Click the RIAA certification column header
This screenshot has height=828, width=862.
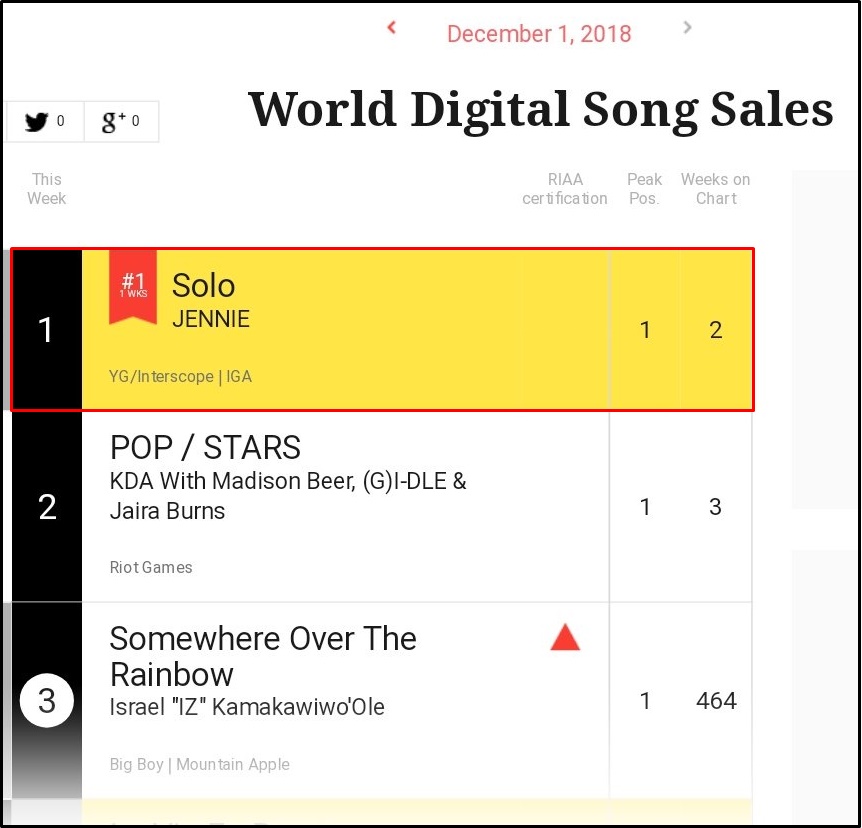pyautogui.click(x=564, y=189)
